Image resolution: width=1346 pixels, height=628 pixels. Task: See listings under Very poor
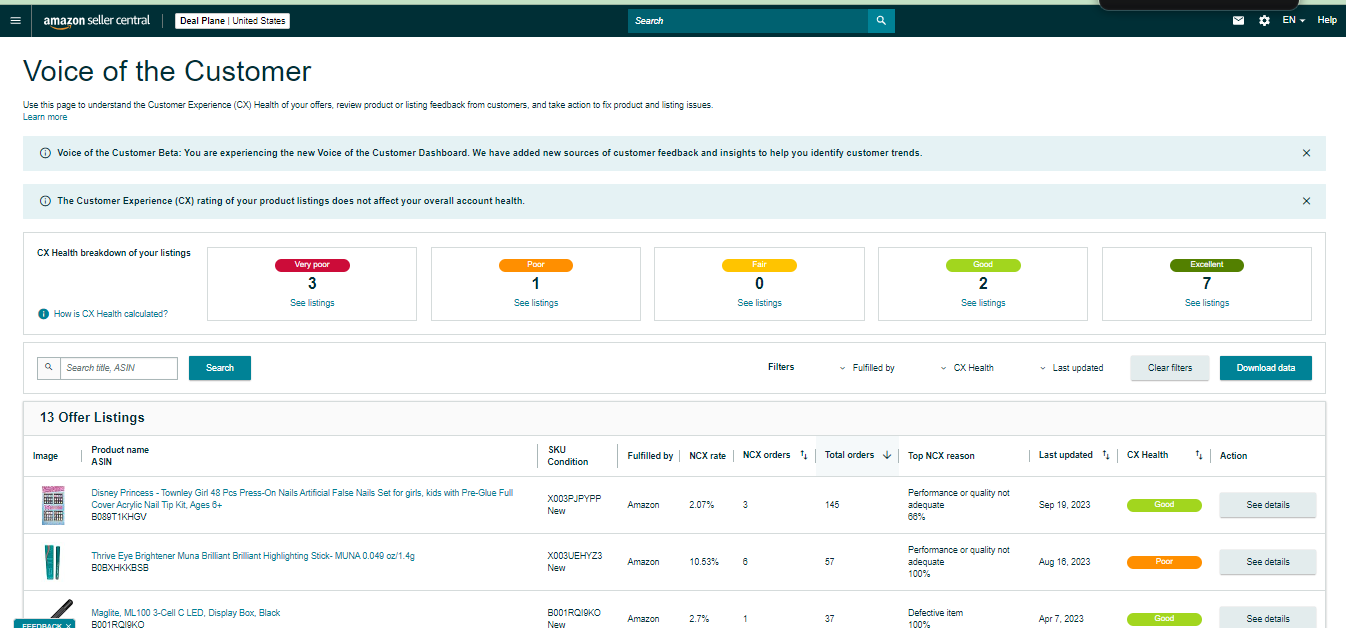pos(312,303)
